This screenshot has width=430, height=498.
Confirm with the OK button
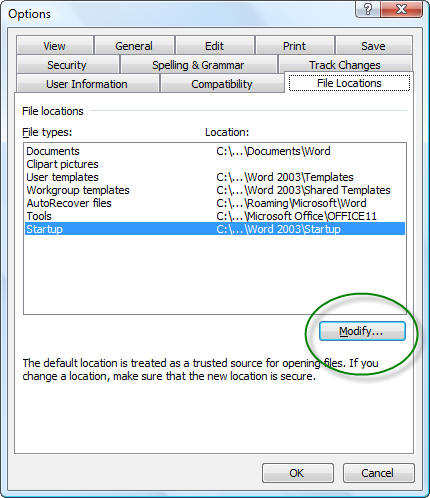(298, 473)
